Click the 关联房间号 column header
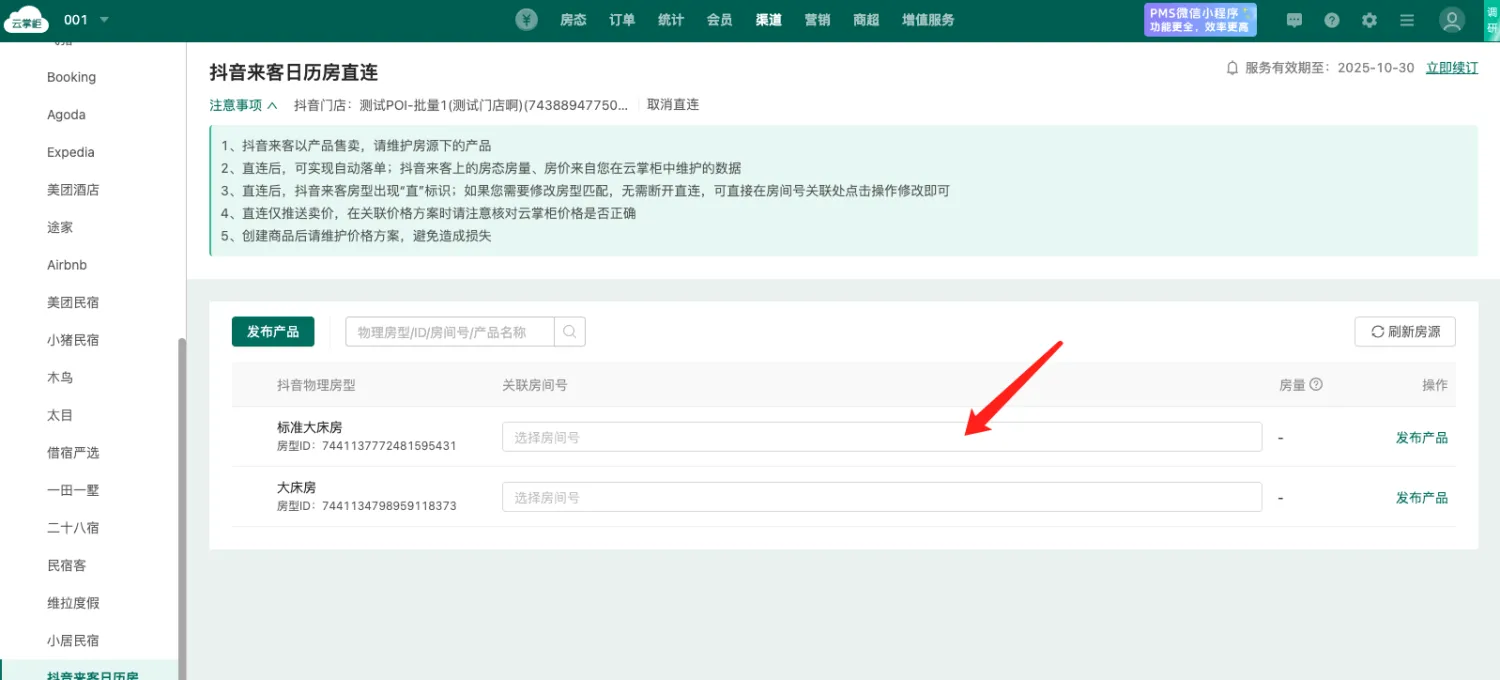The image size is (1500, 680). (535, 385)
